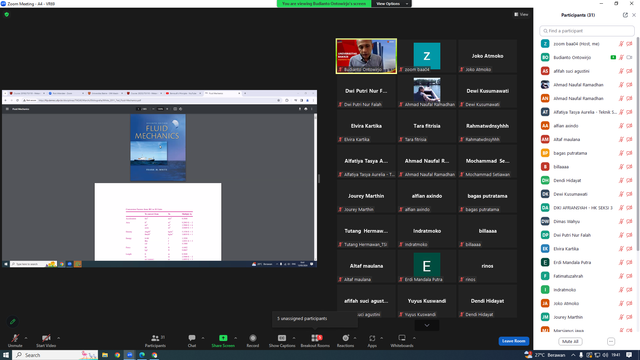Click the green encryption shield icon
This screenshot has width=640, height=360.
pos(7,14)
